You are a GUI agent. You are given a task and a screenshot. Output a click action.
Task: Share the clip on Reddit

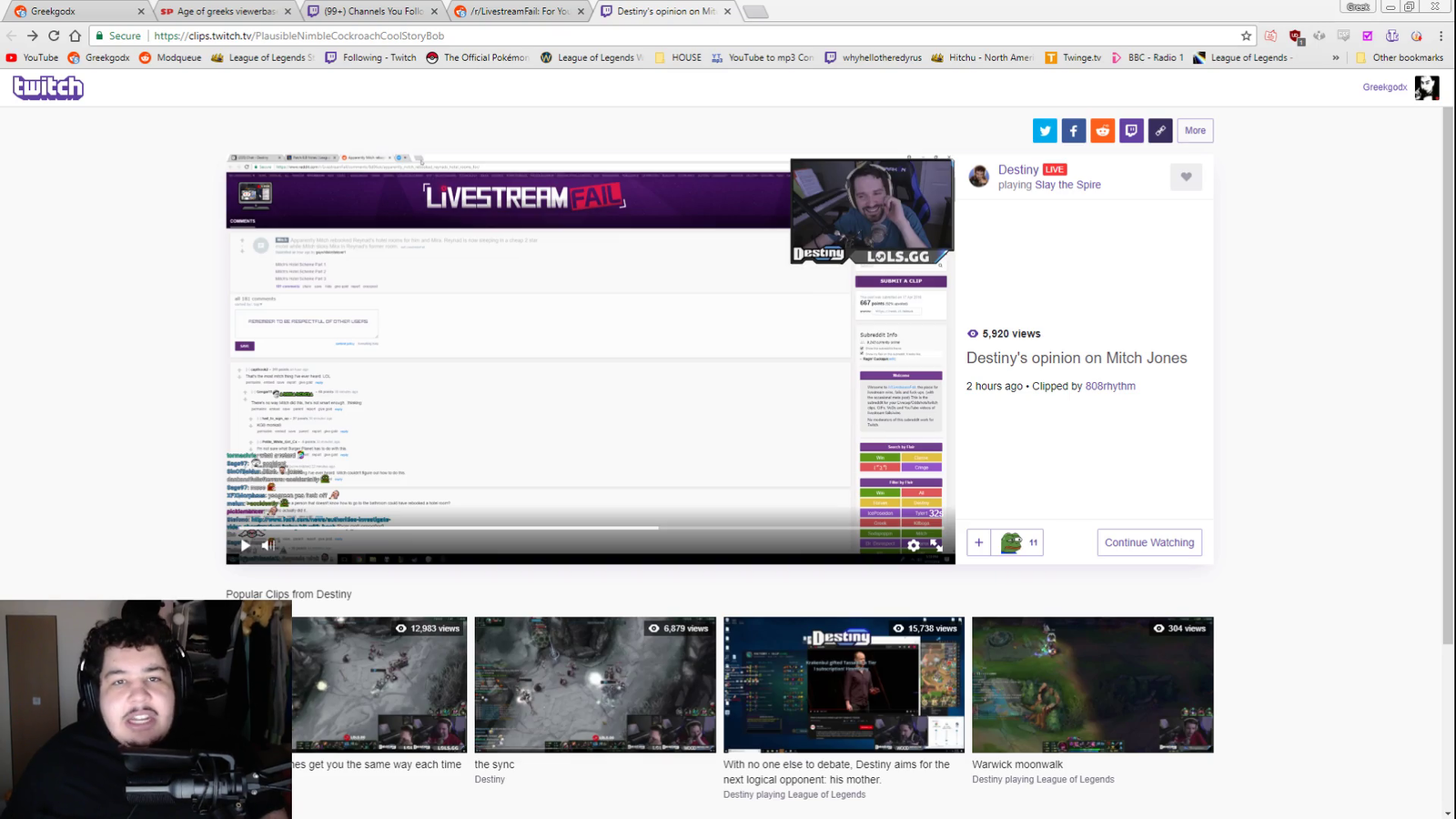coord(1103,131)
